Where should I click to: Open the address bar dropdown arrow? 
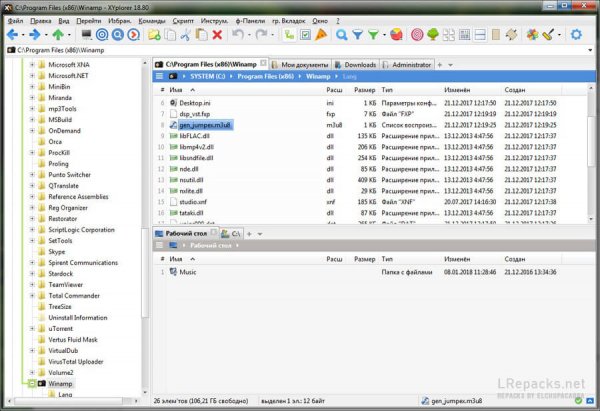point(590,50)
